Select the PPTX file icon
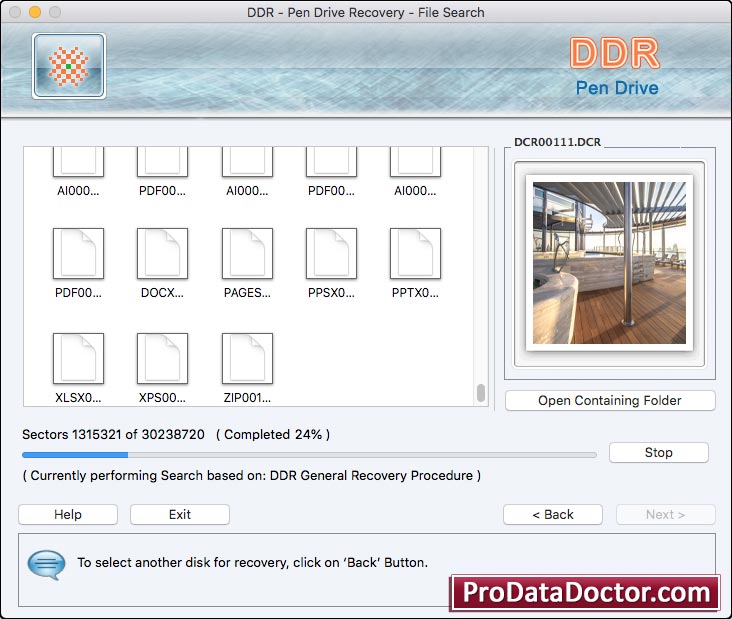This screenshot has width=732, height=619. [x=415, y=253]
